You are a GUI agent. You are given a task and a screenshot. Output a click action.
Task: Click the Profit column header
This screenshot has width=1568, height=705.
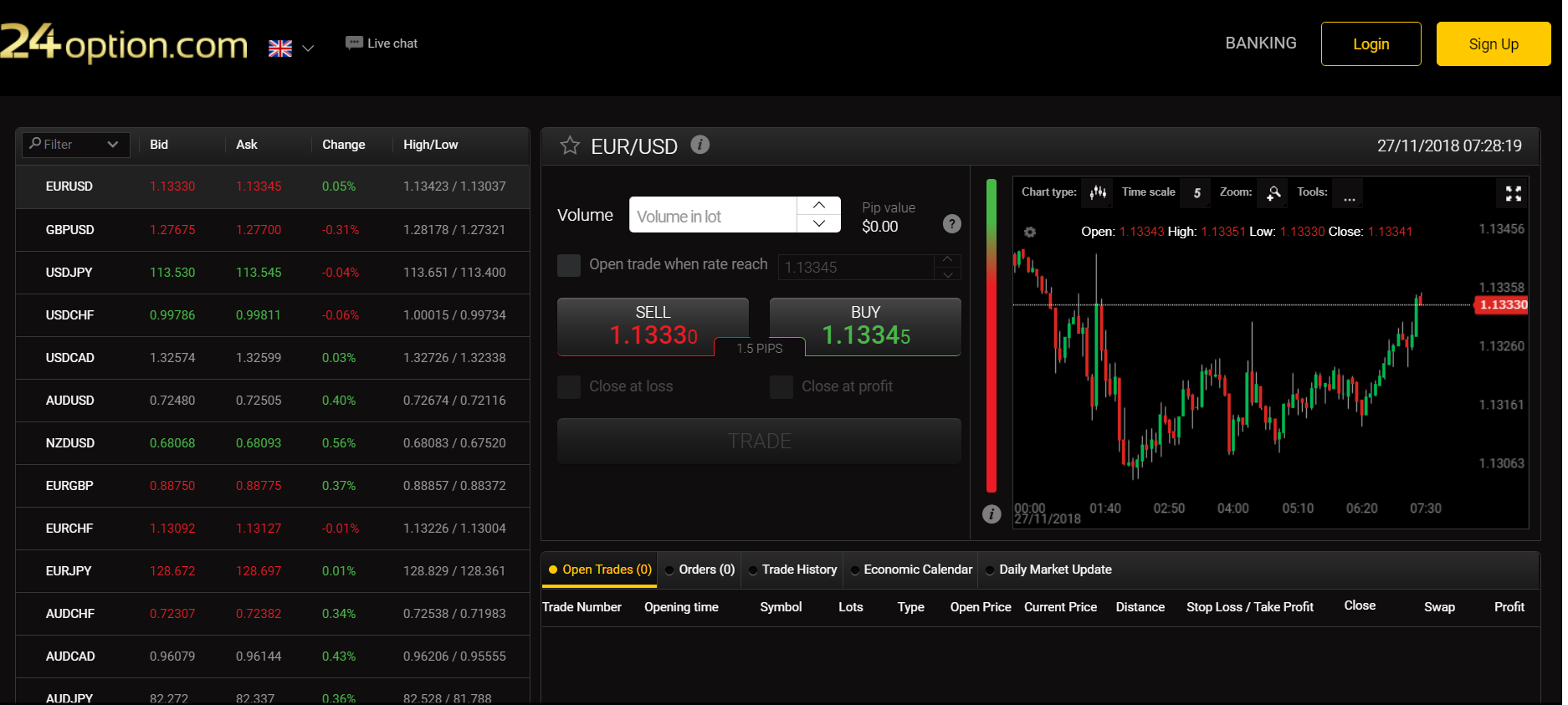pos(1509,607)
